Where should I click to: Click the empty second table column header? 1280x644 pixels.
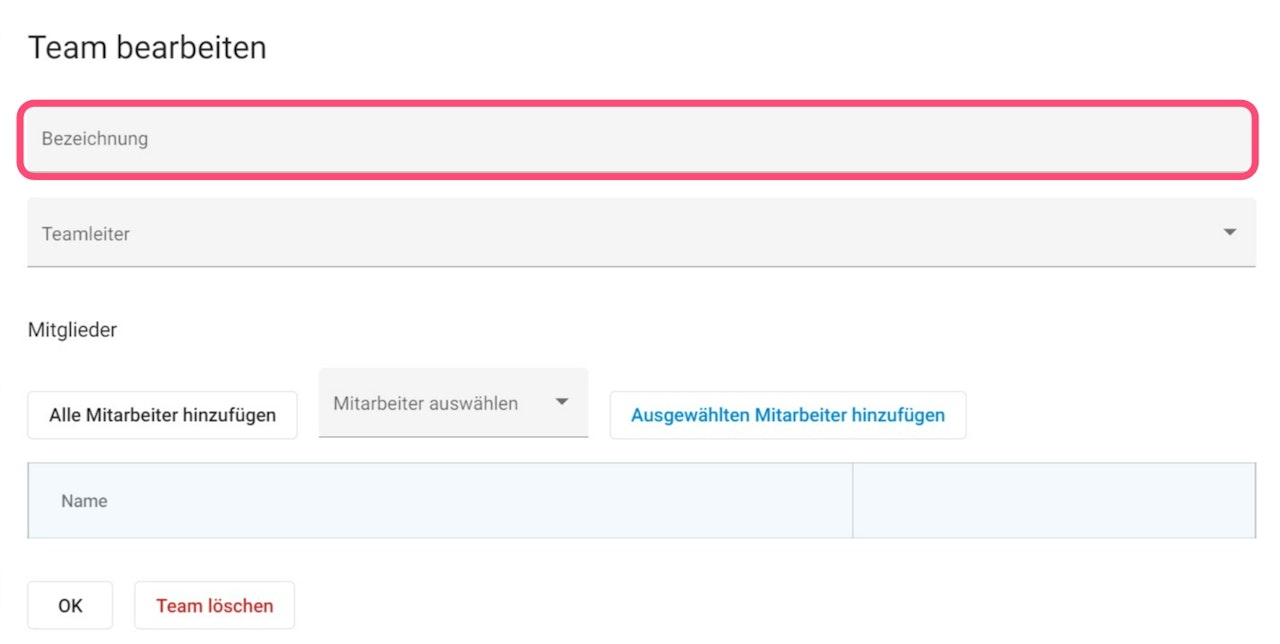(1053, 501)
